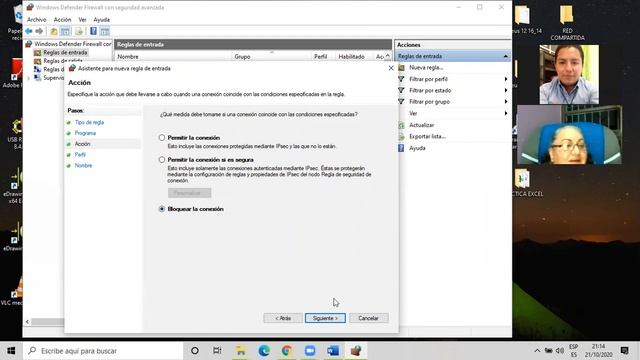This screenshot has height=360, width=640.
Task: Expand the Filtrar por grupo submenu
Action: pos(506,102)
